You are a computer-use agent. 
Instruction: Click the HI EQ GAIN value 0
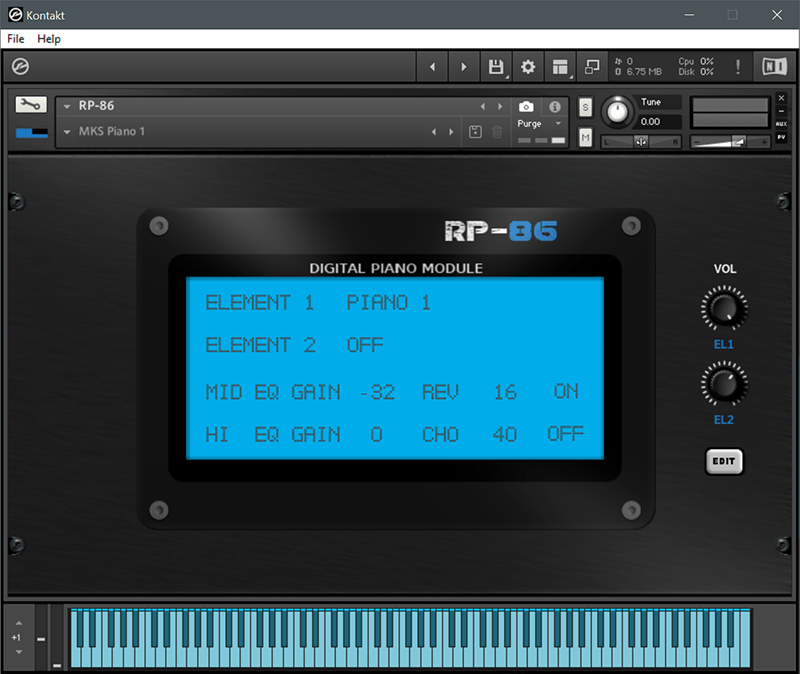point(376,434)
